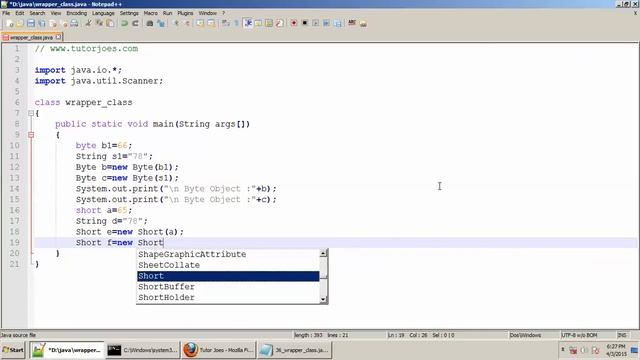Click the Cut scissors icon
Viewport: 640px width, 360px height.
(x=89, y=23)
